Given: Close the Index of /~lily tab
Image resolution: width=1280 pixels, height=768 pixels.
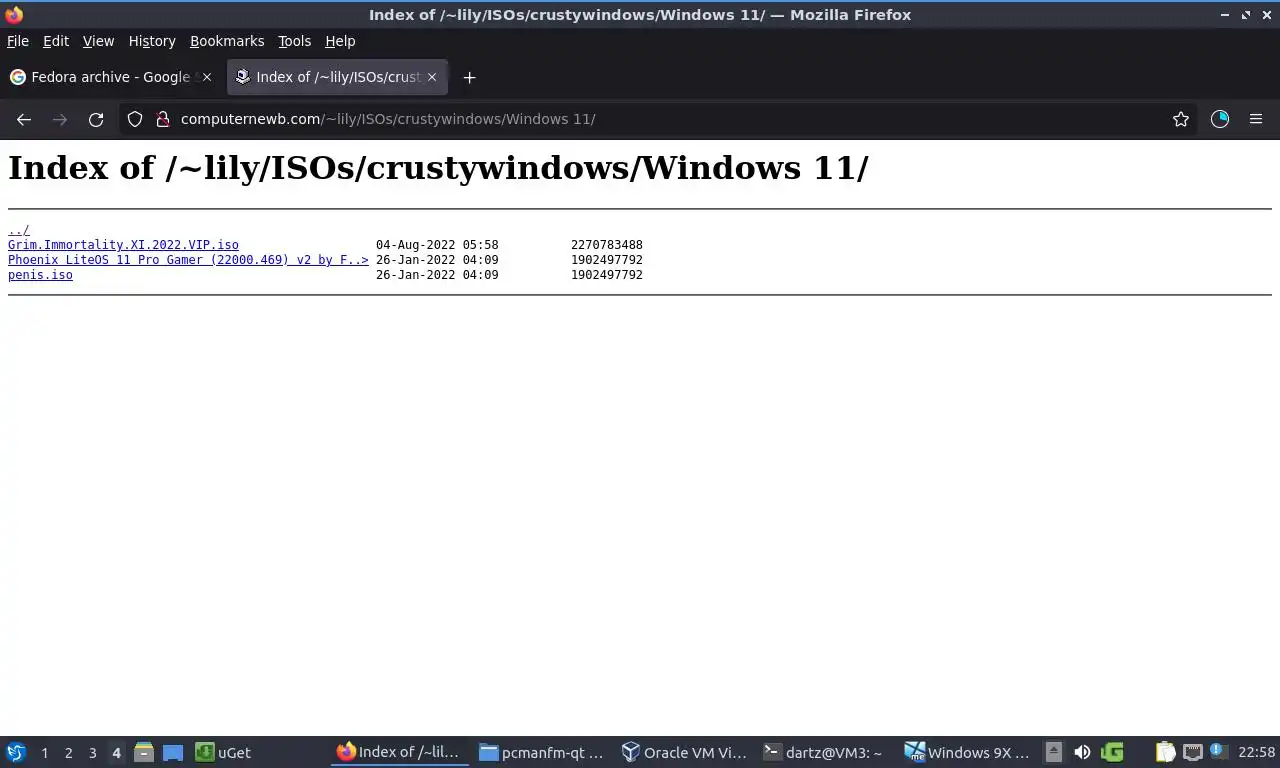Looking at the screenshot, I should pos(432,77).
